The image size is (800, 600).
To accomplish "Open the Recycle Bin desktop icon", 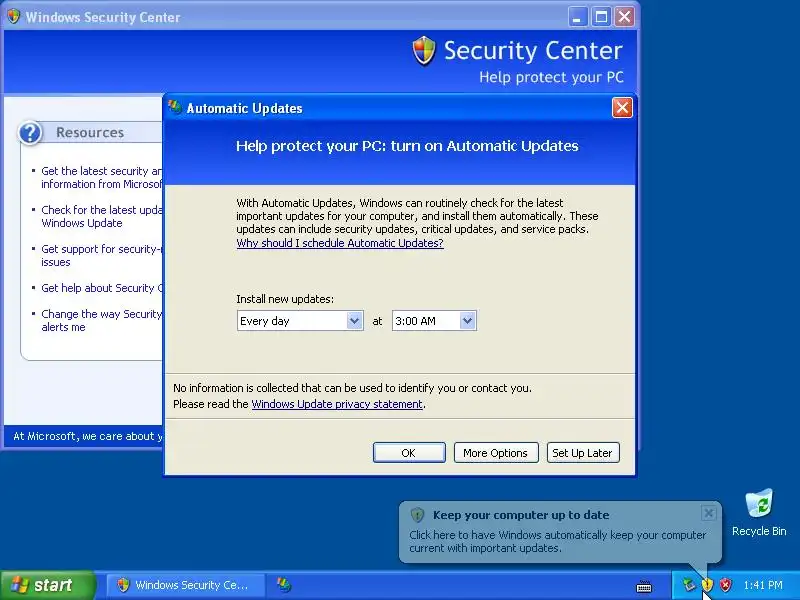I will coord(759,512).
